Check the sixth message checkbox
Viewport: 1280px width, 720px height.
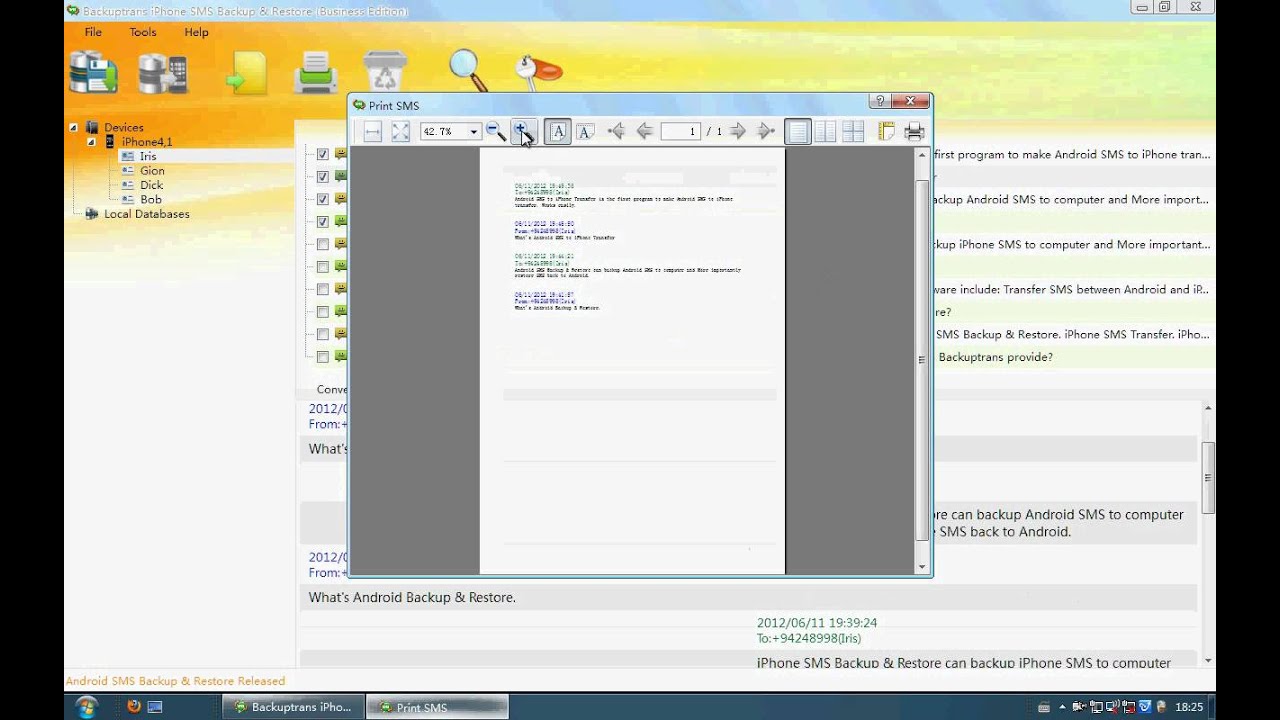coord(323,267)
